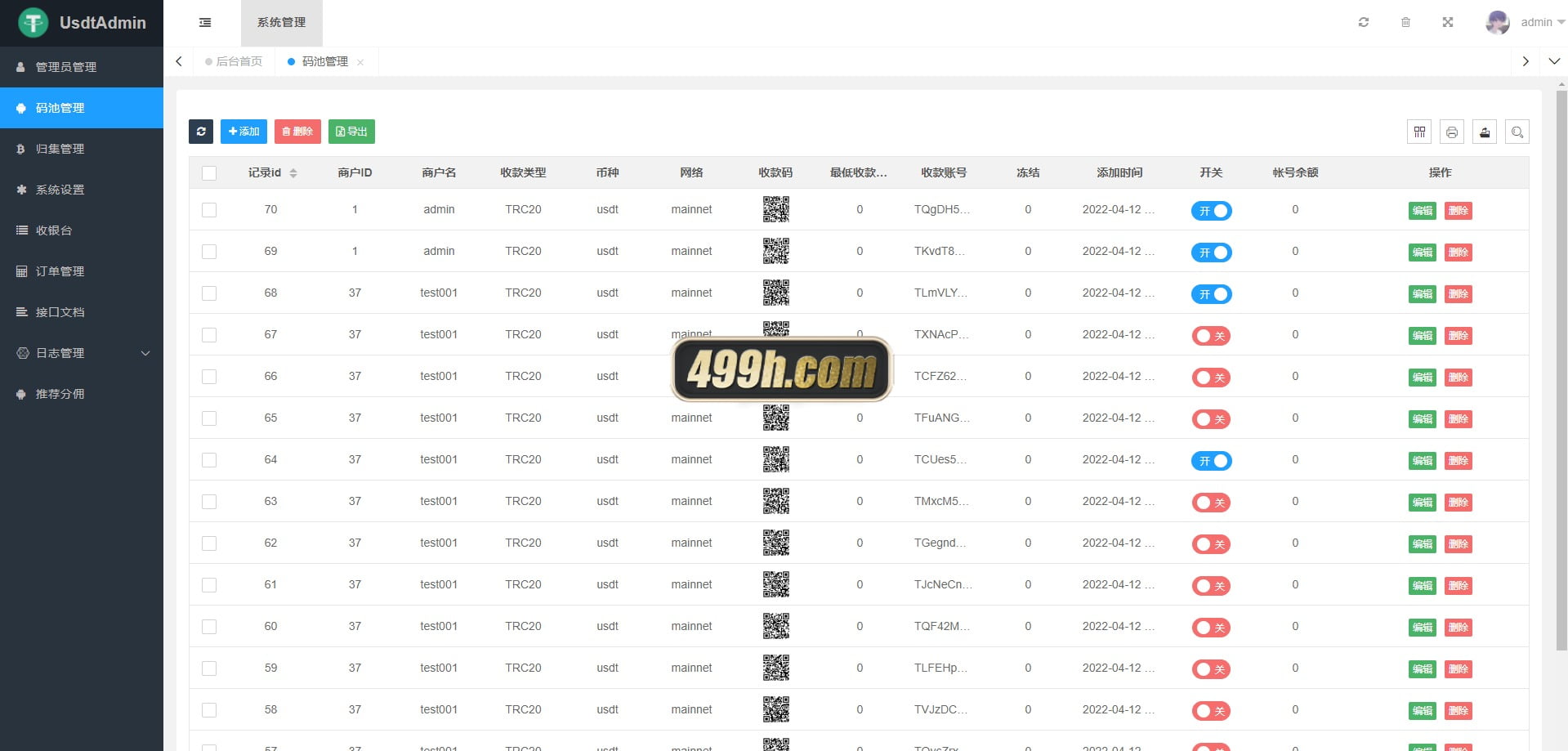Click the green 导出 button
Screen dimensions: 1568x751
[351, 132]
